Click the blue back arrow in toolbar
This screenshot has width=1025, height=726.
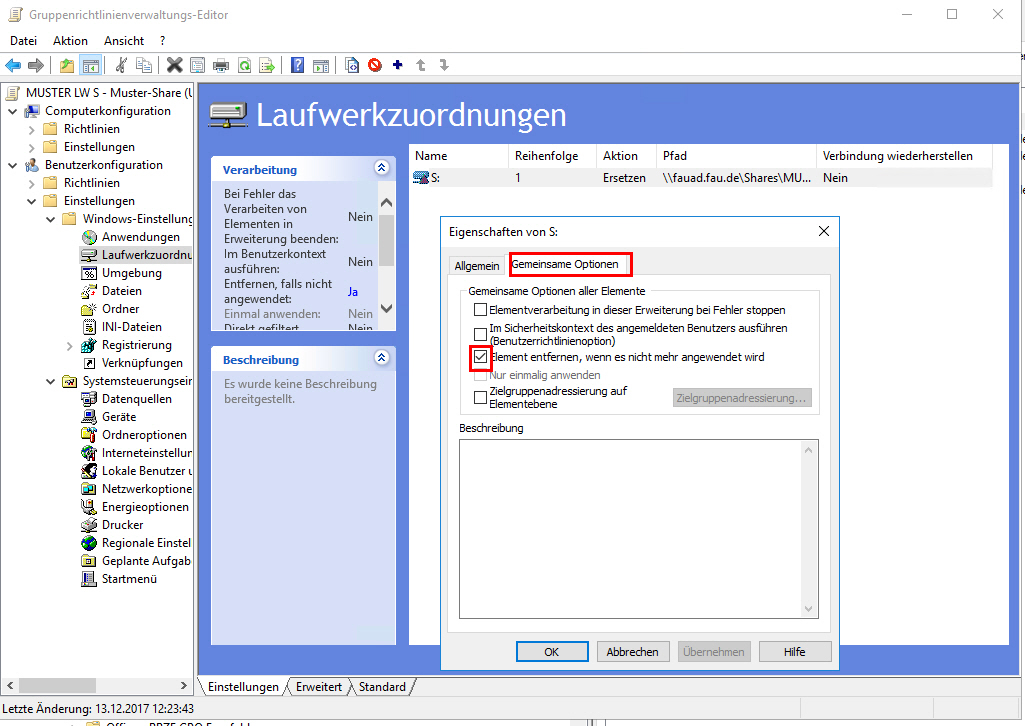point(13,66)
